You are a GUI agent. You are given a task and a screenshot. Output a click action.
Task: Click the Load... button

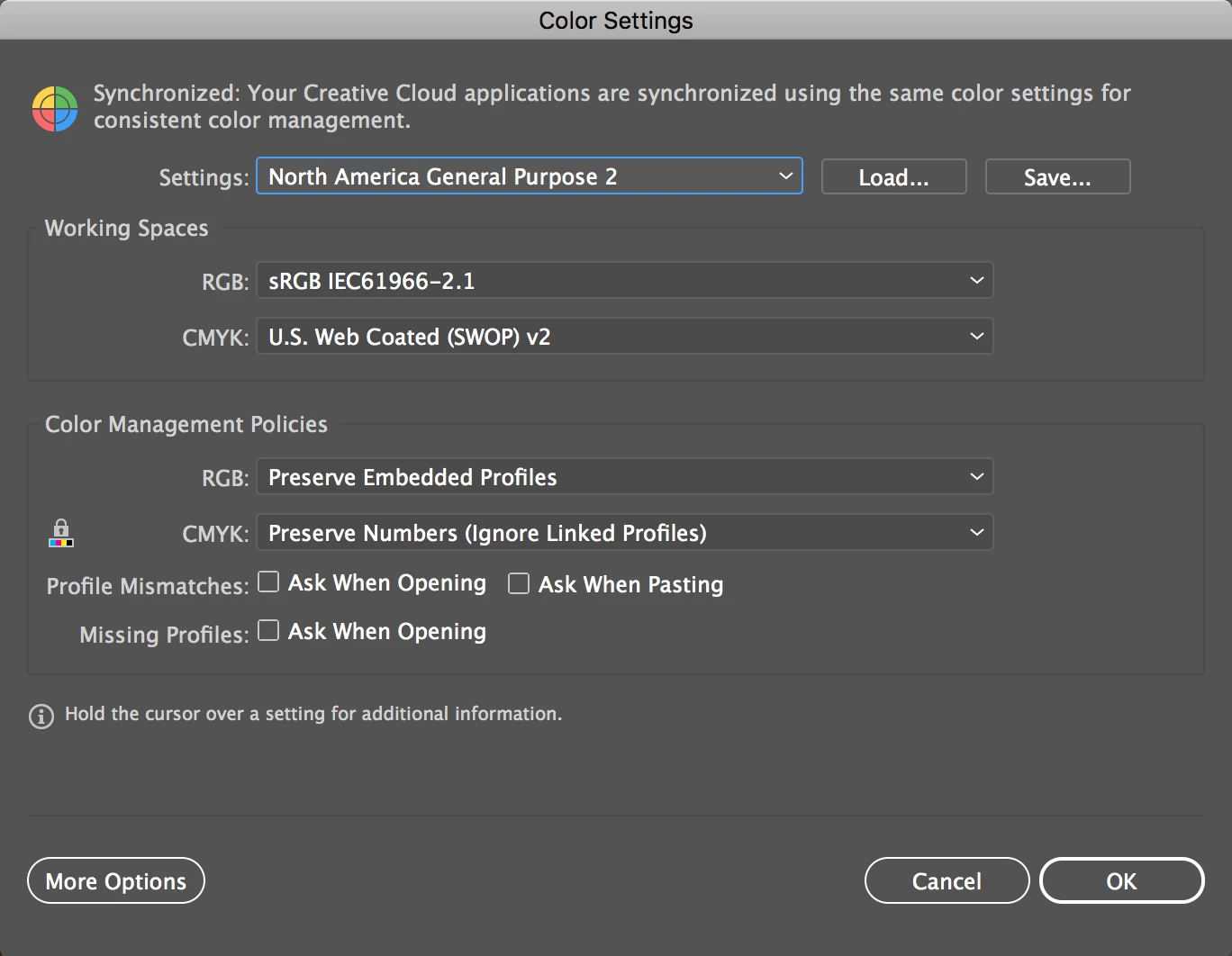(894, 176)
